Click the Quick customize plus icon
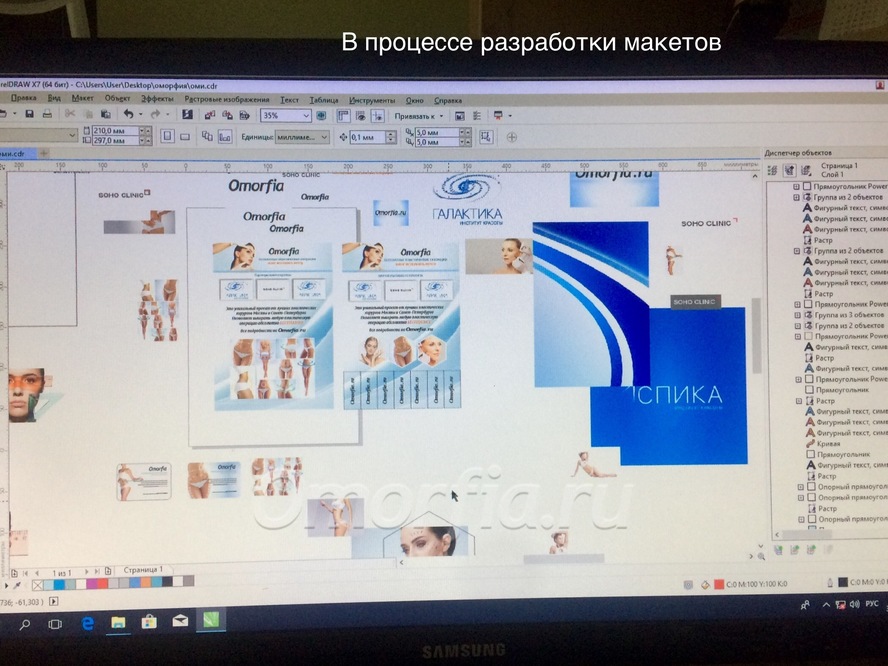The image size is (888, 666). coord(511,137)
